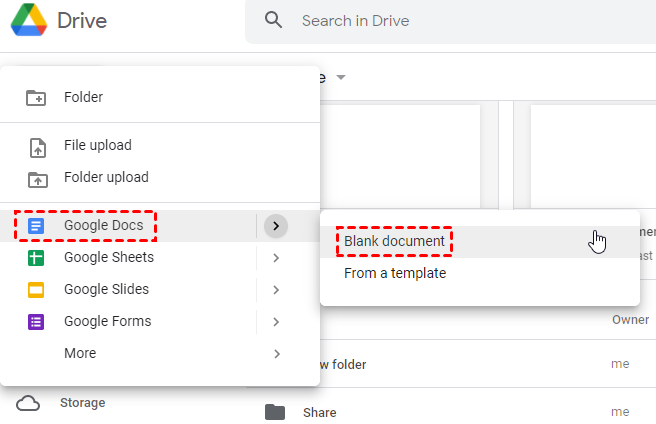Click the File upload icon
Viewport: 656px width, 424px height.
click(x=36, y=146)
